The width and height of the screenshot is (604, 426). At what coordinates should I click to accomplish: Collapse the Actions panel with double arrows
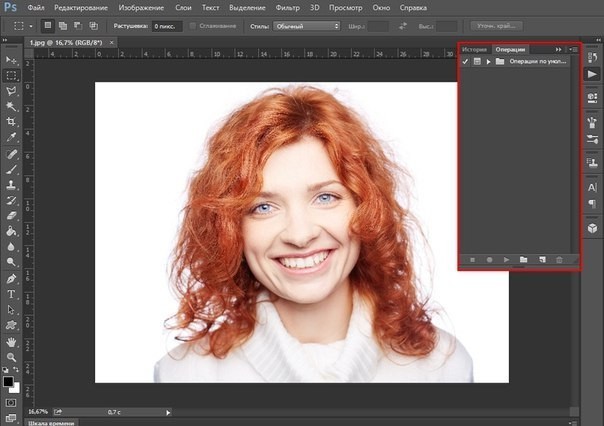point(558,49)
